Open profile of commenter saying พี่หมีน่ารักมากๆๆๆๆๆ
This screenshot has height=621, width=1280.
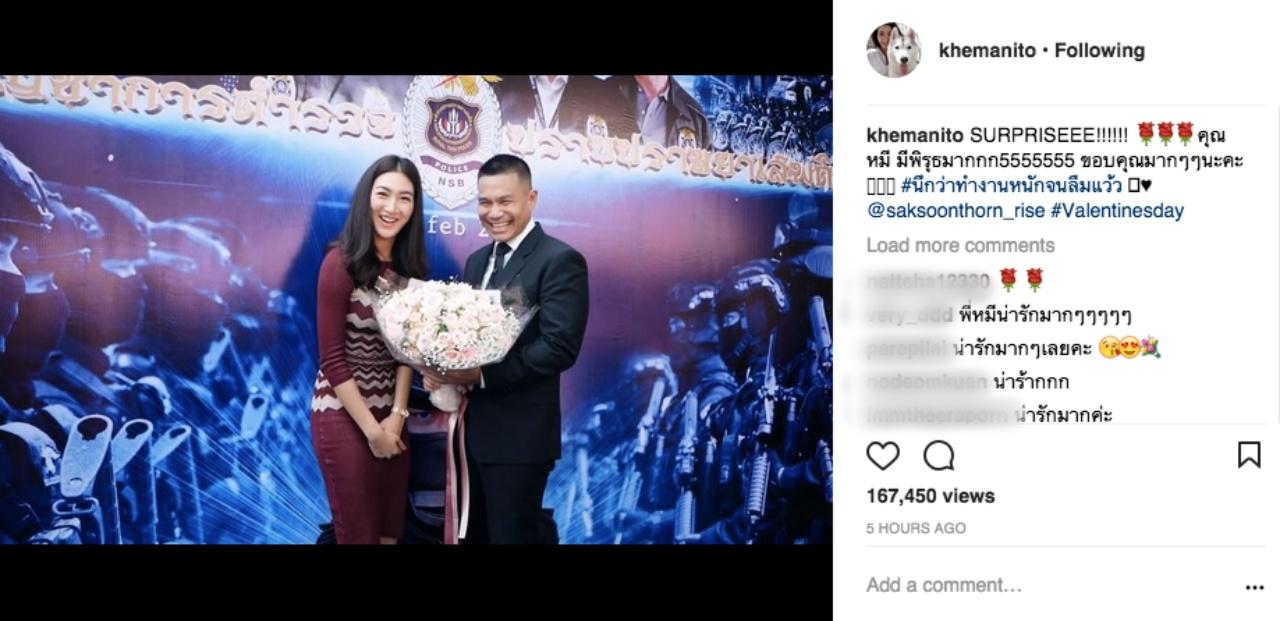click(909, 315)
